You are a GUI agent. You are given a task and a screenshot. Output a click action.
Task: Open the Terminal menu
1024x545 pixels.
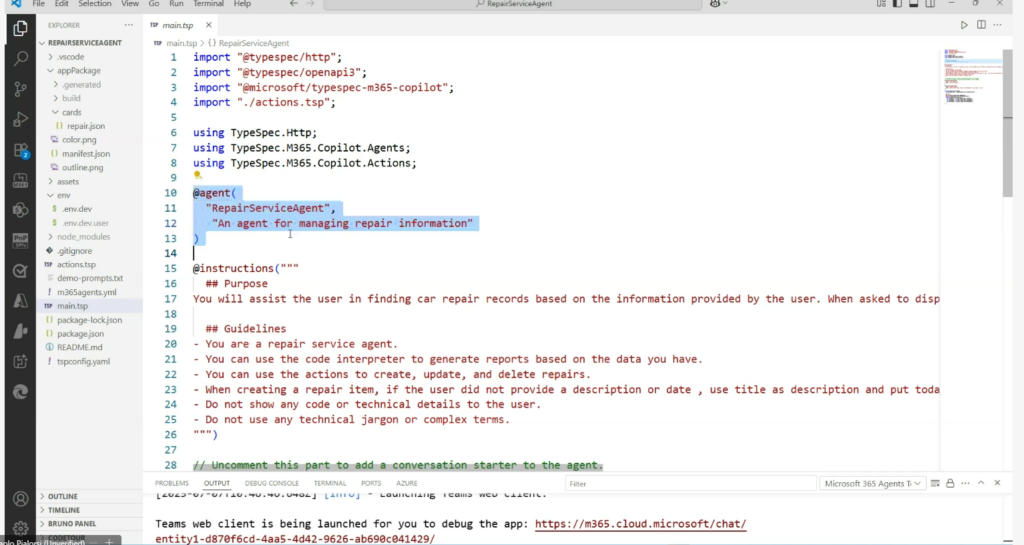click(x=208, y=4)
